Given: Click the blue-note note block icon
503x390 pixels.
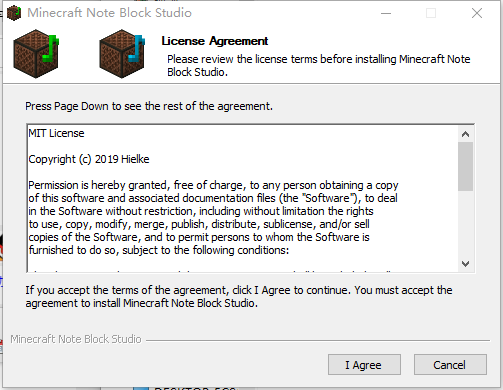Looking at the screenshot, I should pyautogui.click(x=122, y=54).
